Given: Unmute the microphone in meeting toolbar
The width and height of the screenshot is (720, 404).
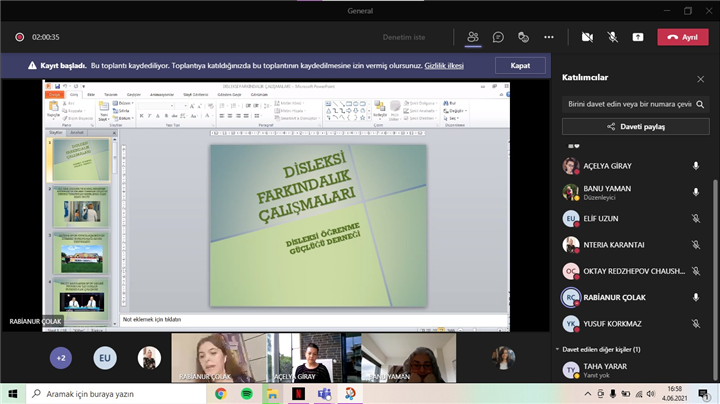Looking at the screenshot, I should point(613,37).
